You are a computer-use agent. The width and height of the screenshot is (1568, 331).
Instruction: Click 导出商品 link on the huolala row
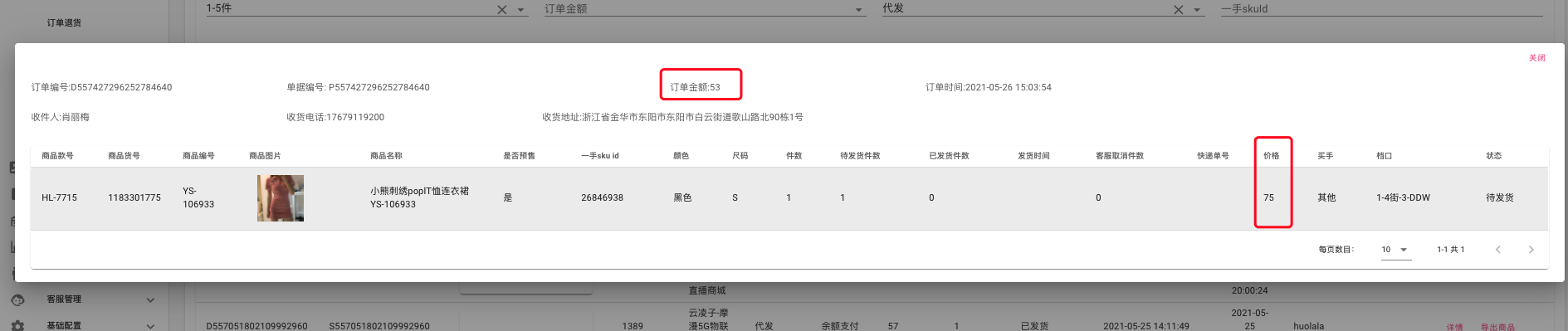(x=1497, y=328)
